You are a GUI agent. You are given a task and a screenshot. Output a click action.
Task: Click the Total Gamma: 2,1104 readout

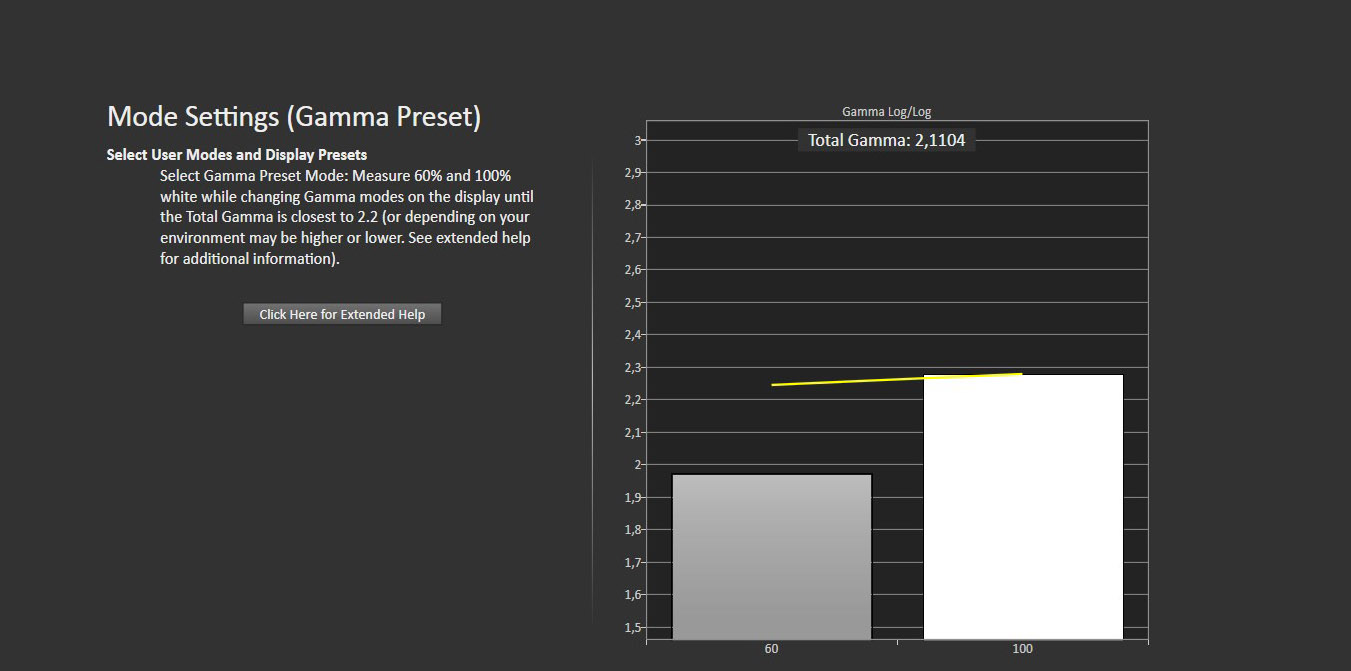[x=886, y=141]
